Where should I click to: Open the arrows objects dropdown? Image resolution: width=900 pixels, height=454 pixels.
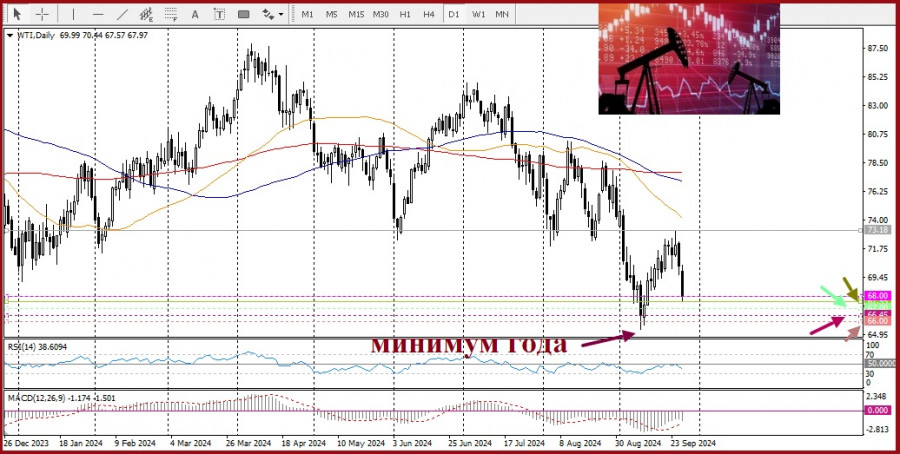pyautogui.click(x=281, y=14)
